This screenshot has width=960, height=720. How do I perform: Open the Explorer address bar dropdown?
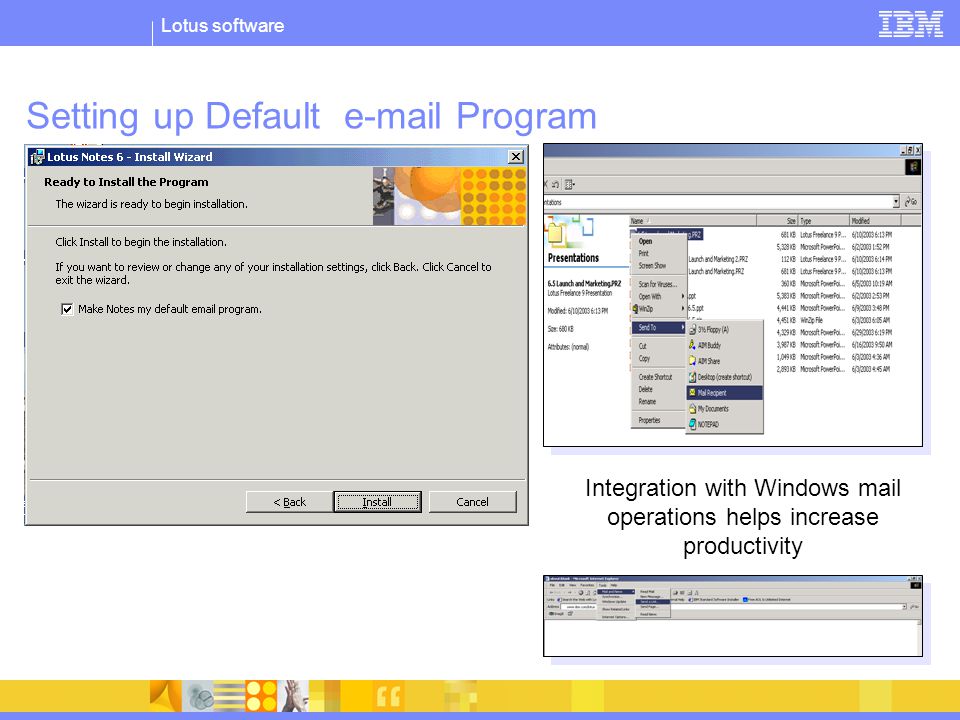point(896,201)
